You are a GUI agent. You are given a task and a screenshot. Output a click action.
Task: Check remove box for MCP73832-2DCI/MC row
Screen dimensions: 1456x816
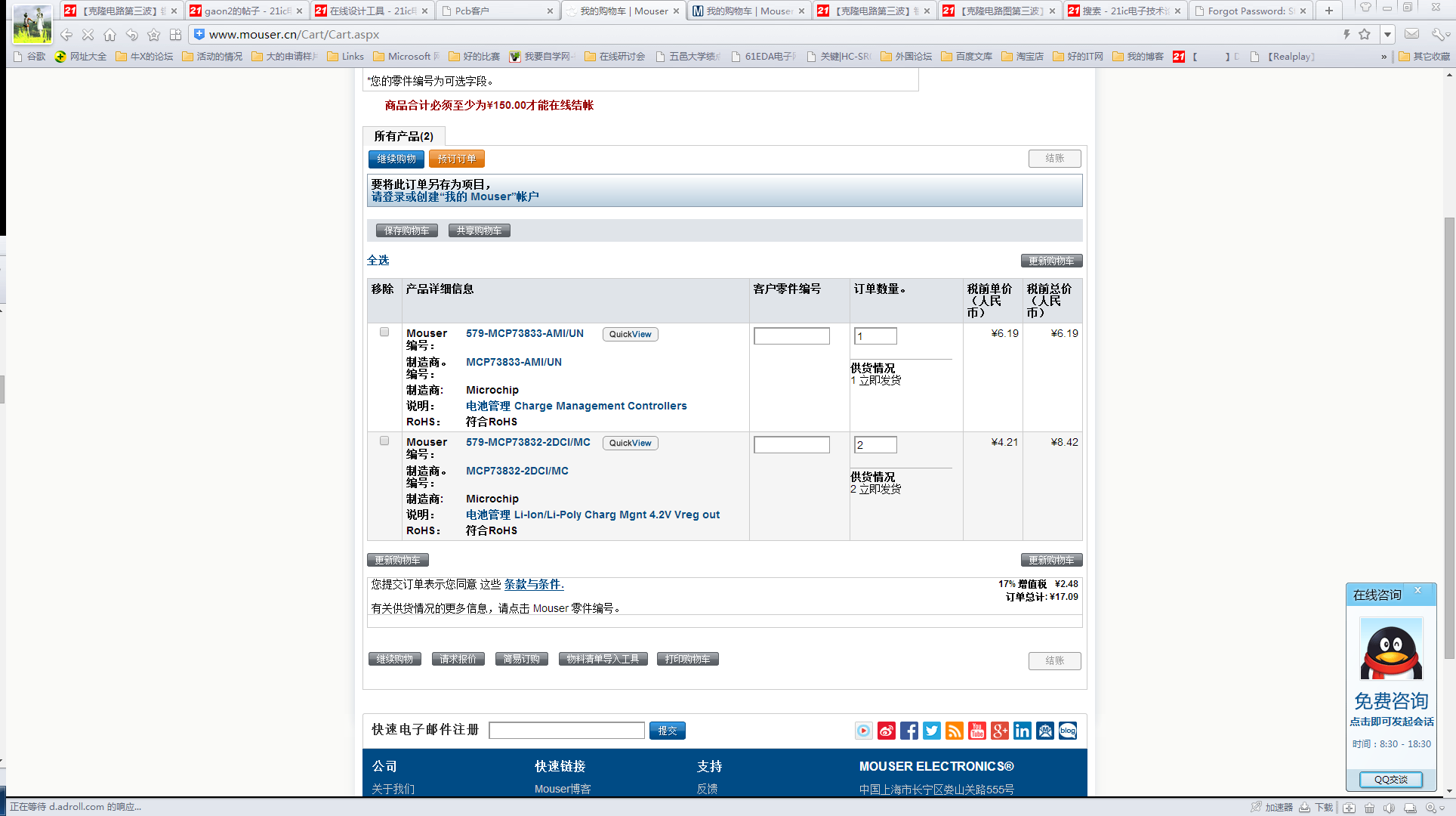pyautogui.click(x=384, y=440)
